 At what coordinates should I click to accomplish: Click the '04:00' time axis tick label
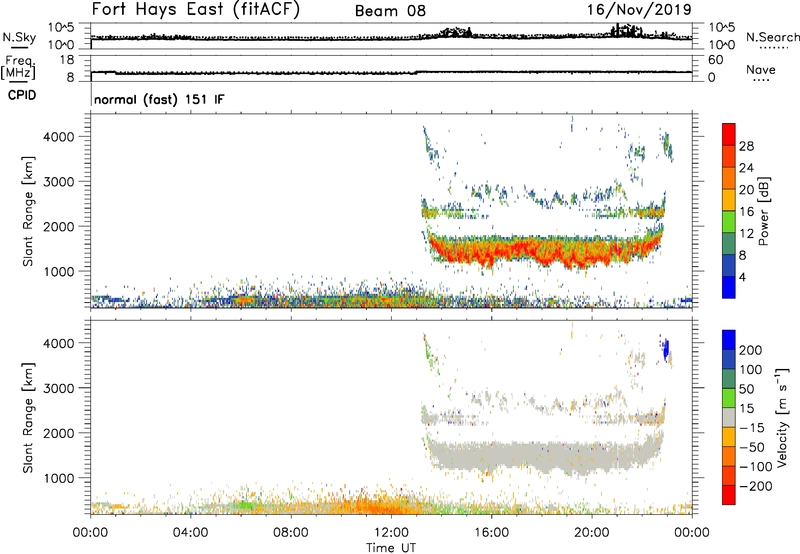(x=191, y=532)
